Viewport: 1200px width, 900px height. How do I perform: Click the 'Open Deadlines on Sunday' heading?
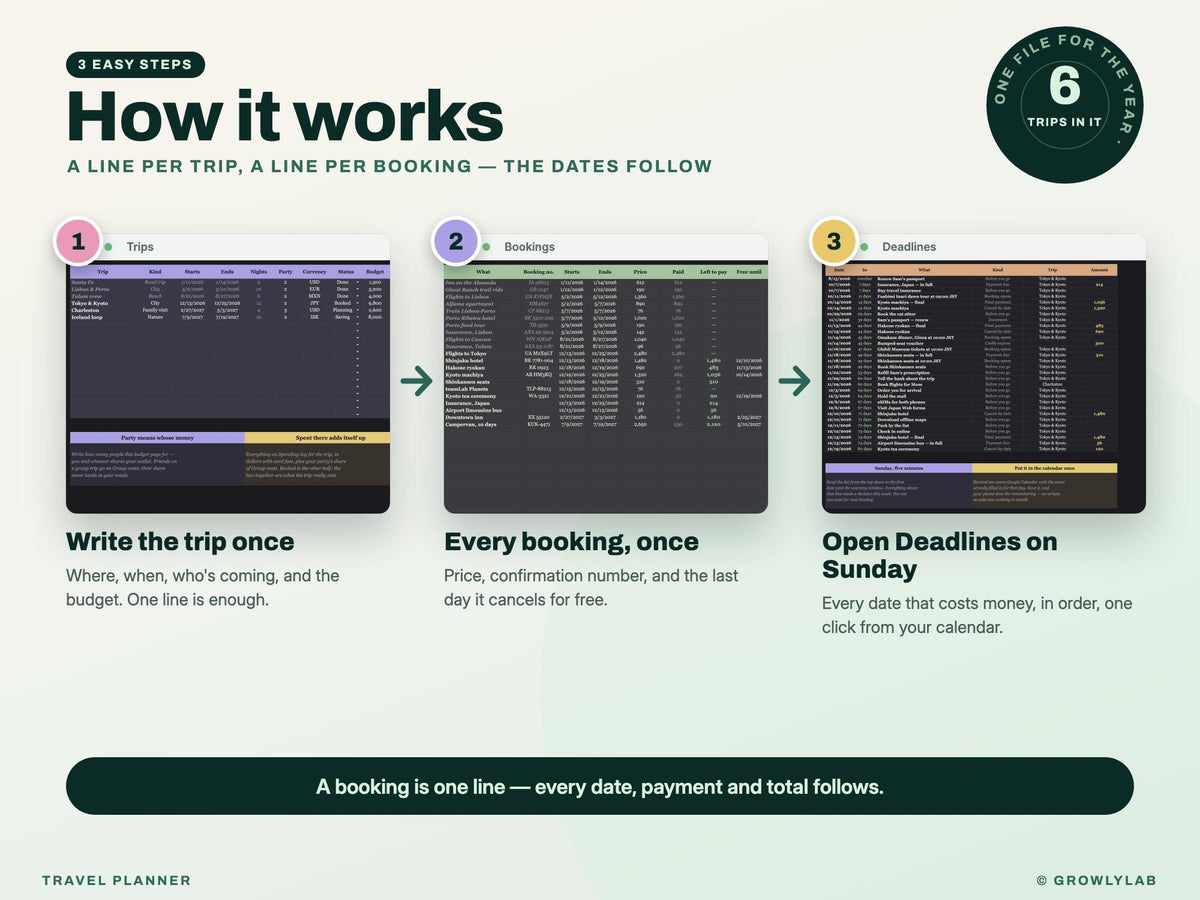(x=939, y=556)
